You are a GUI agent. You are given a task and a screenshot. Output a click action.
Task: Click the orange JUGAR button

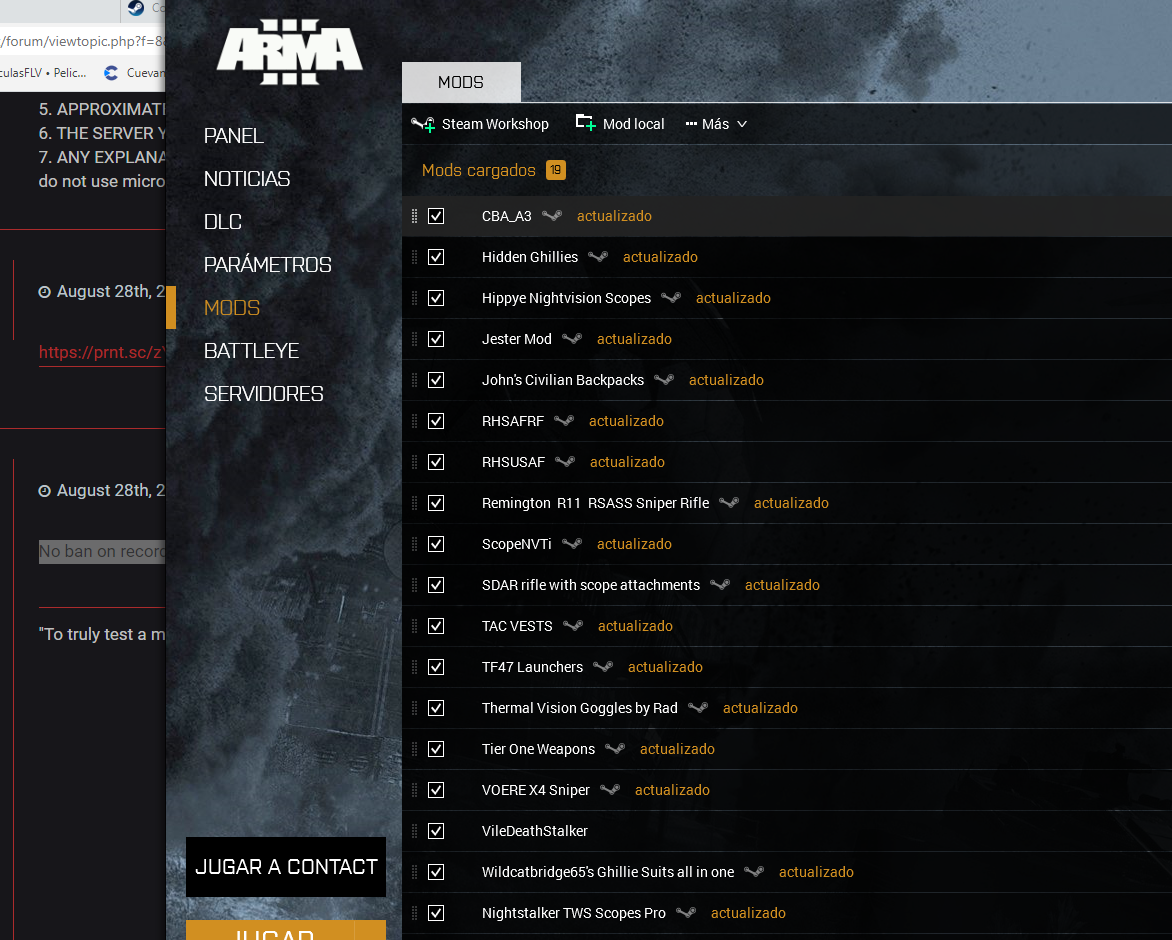pyautogui.click(x=286, y=930)
